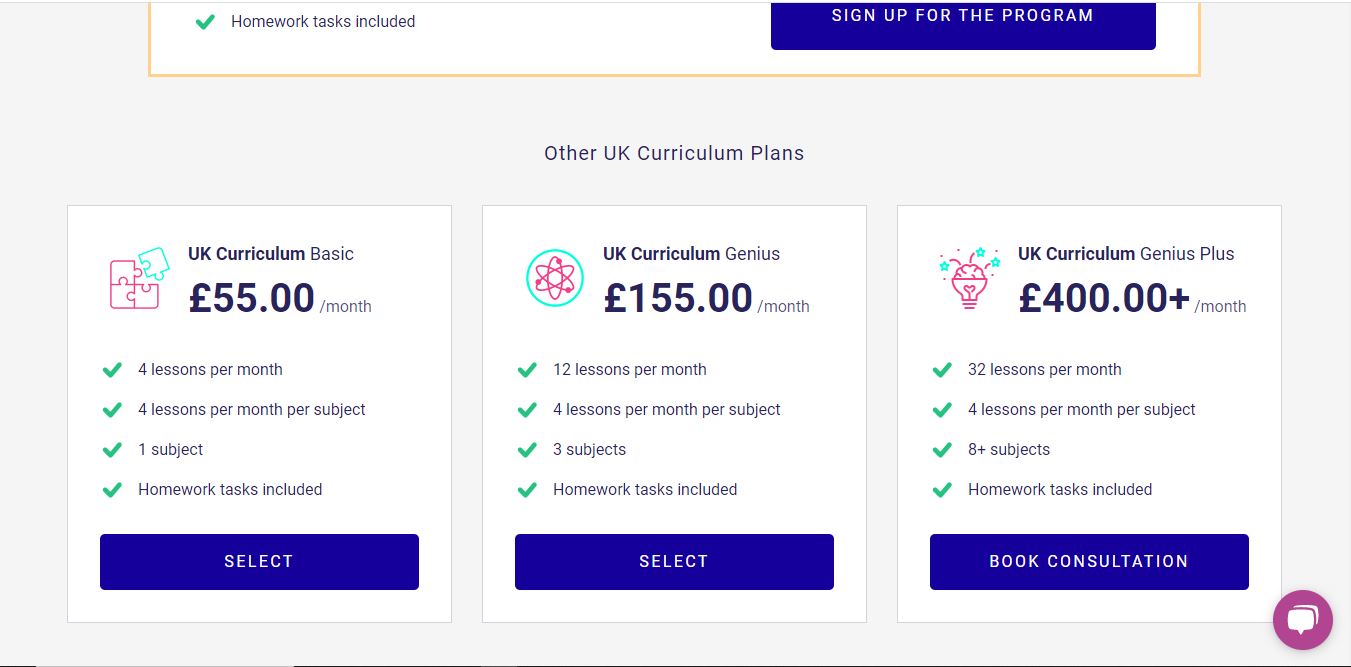Click the lightbulb brain Genius Plus icon
Screen dimensions: 1351x667
pos(968,278)
